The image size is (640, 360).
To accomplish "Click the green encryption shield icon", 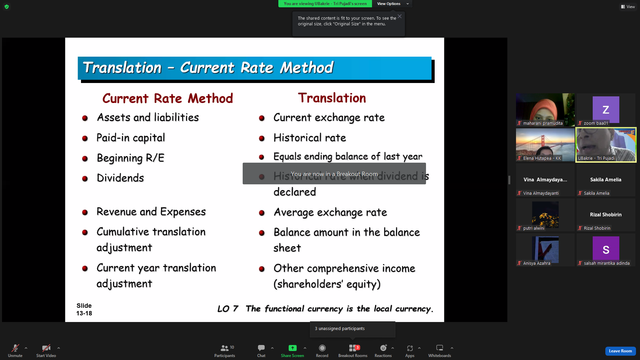I will [7, 7].
